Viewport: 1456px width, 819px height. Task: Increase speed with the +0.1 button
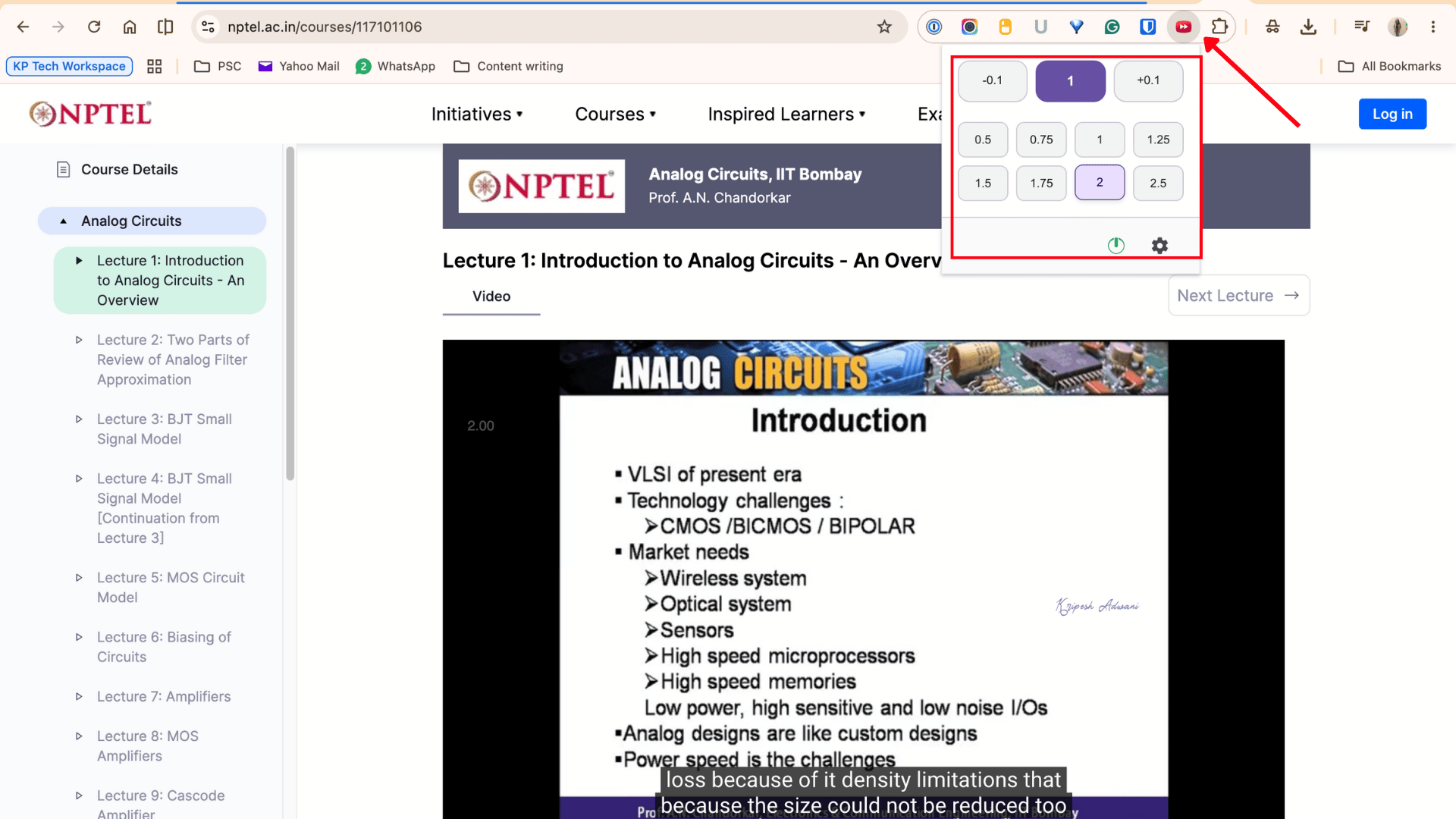(1148, 80)
